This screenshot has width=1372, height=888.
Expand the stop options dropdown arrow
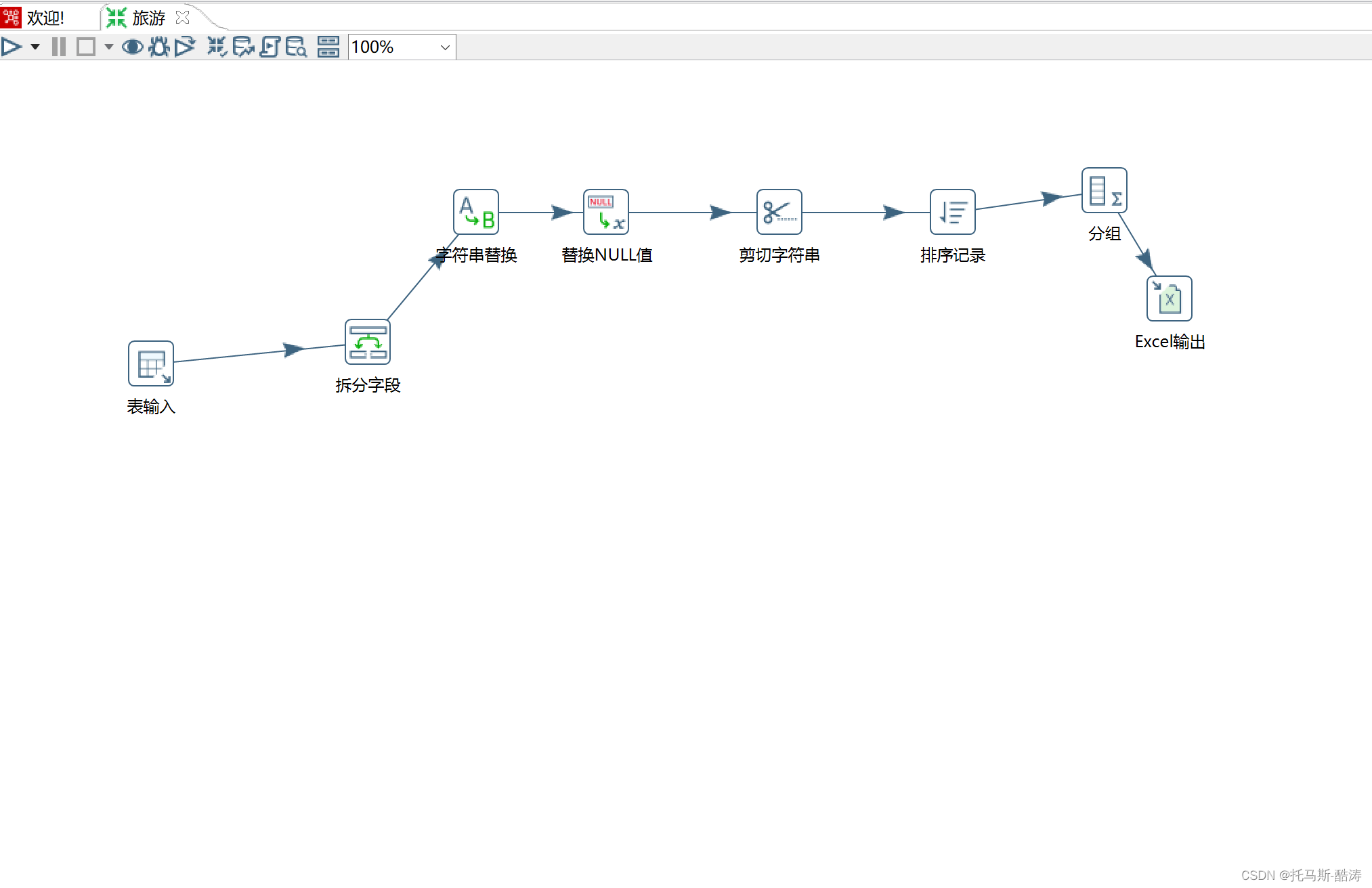click(108, 47)
